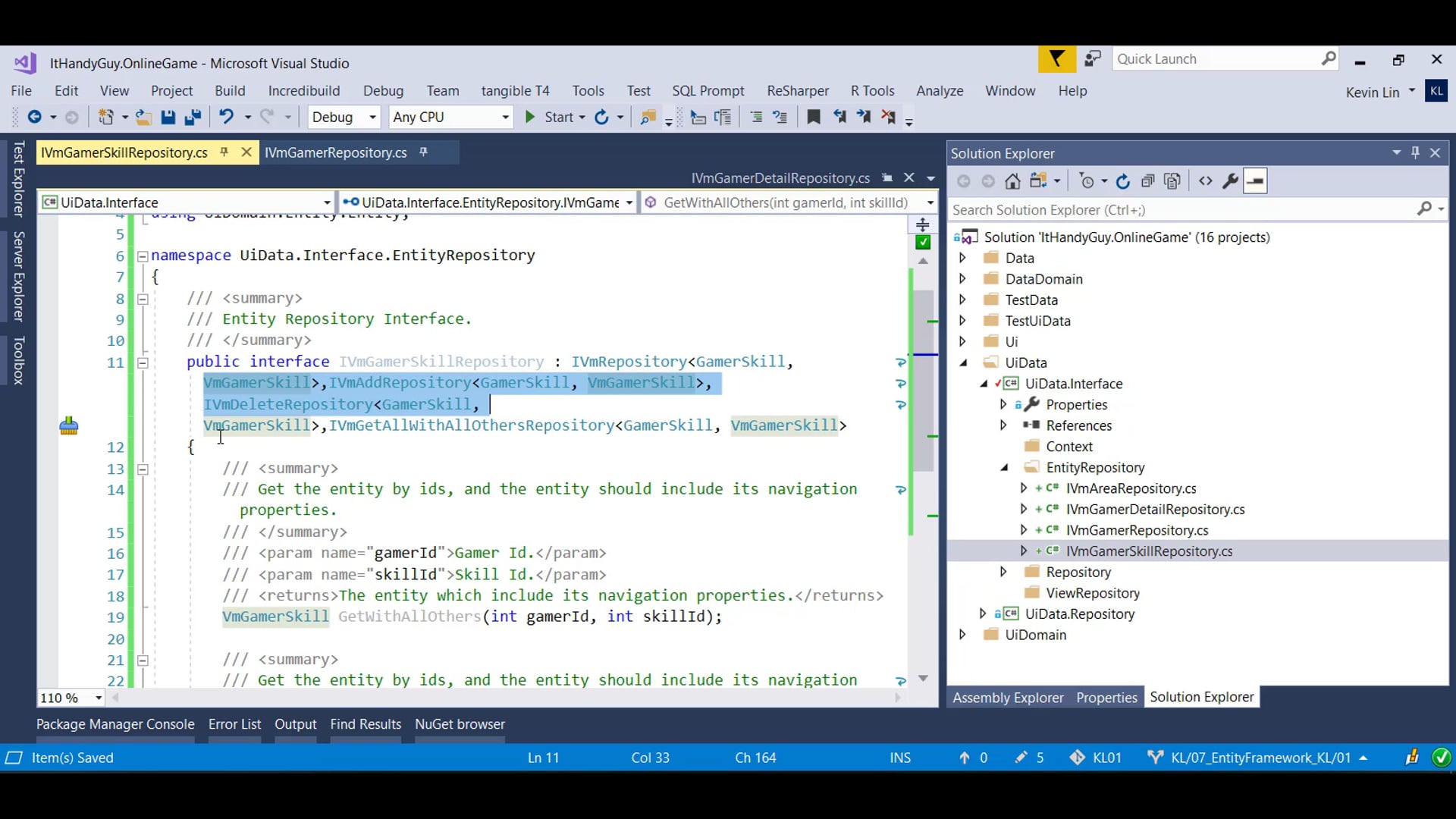Click the notifications filter flag icon
The width and height of the screenshot is (1456, 819).
[1056, 59]
